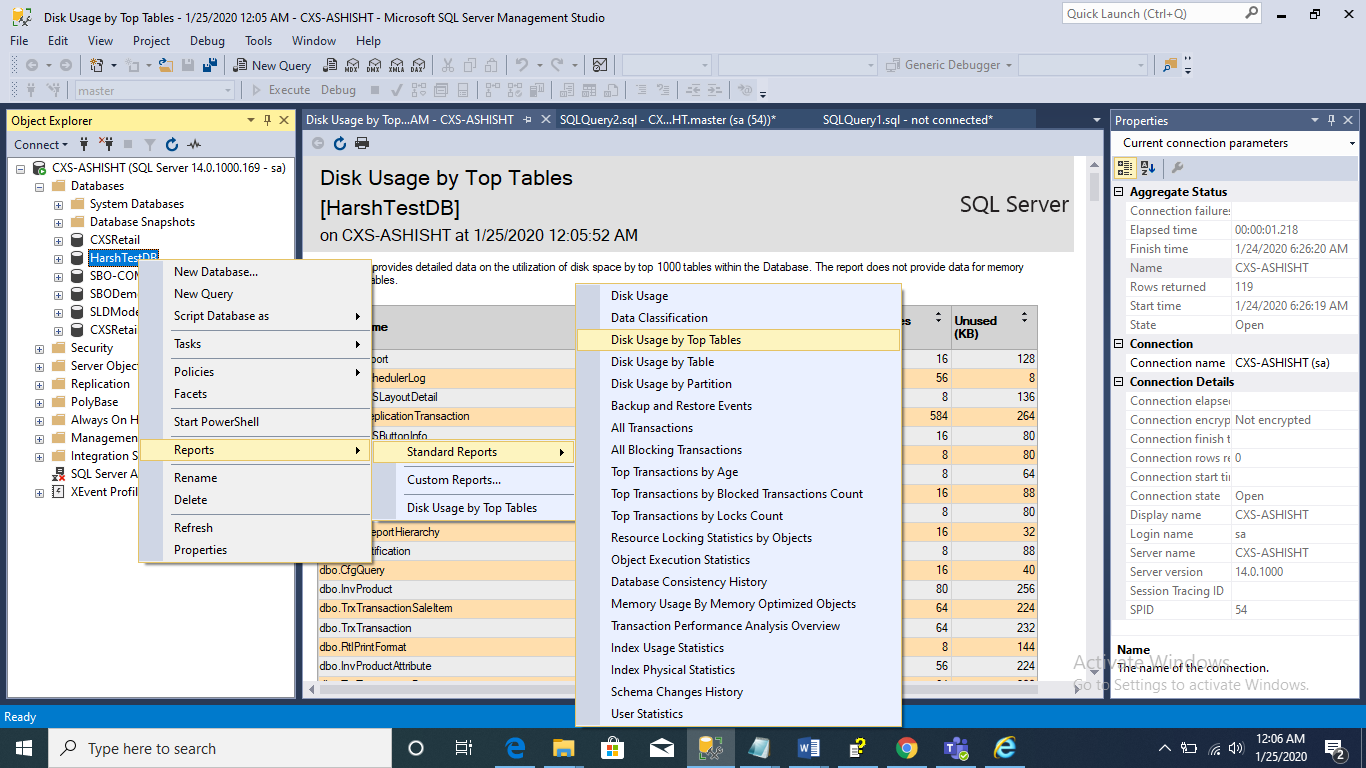Click the DAX query toolbar icon

pyautogui.click(x=419, y=65)
